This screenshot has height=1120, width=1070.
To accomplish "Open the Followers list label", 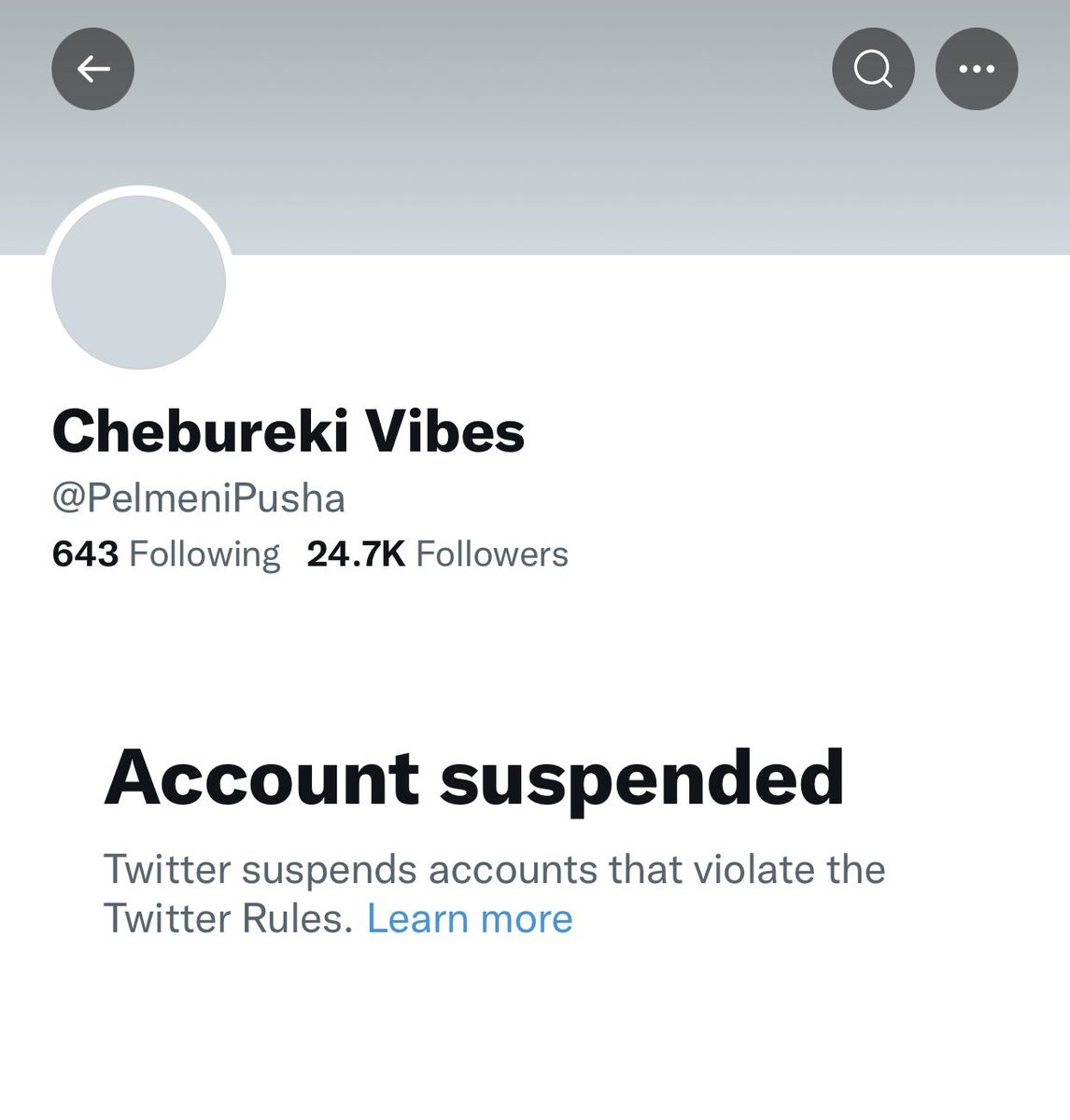I will tap(492, 554).
